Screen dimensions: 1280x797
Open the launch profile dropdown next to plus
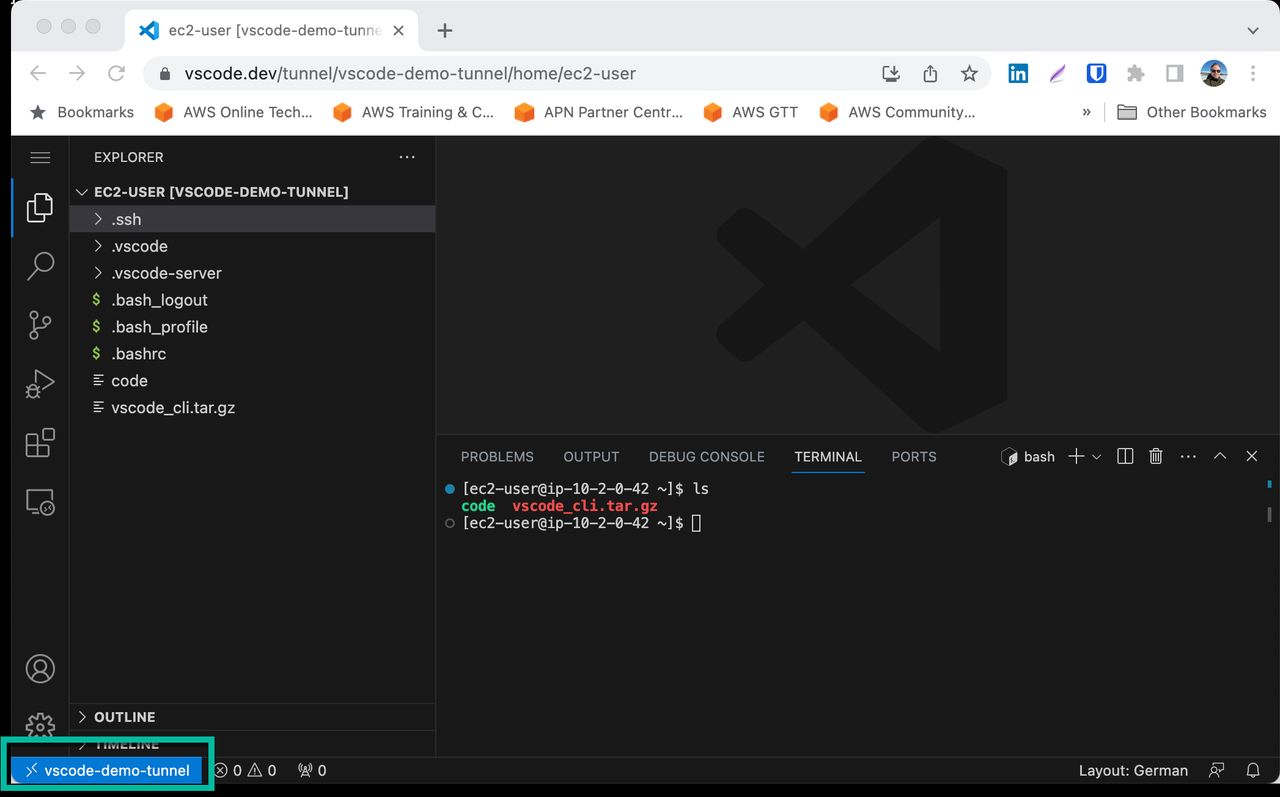click(1096, 457)
